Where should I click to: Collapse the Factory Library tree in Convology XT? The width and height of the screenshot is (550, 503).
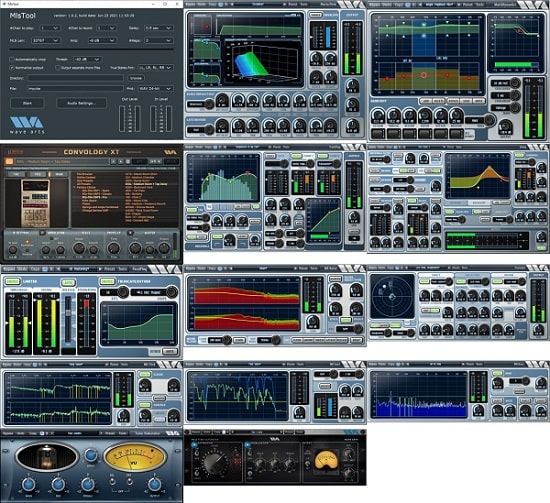click(x=74, y=187)
